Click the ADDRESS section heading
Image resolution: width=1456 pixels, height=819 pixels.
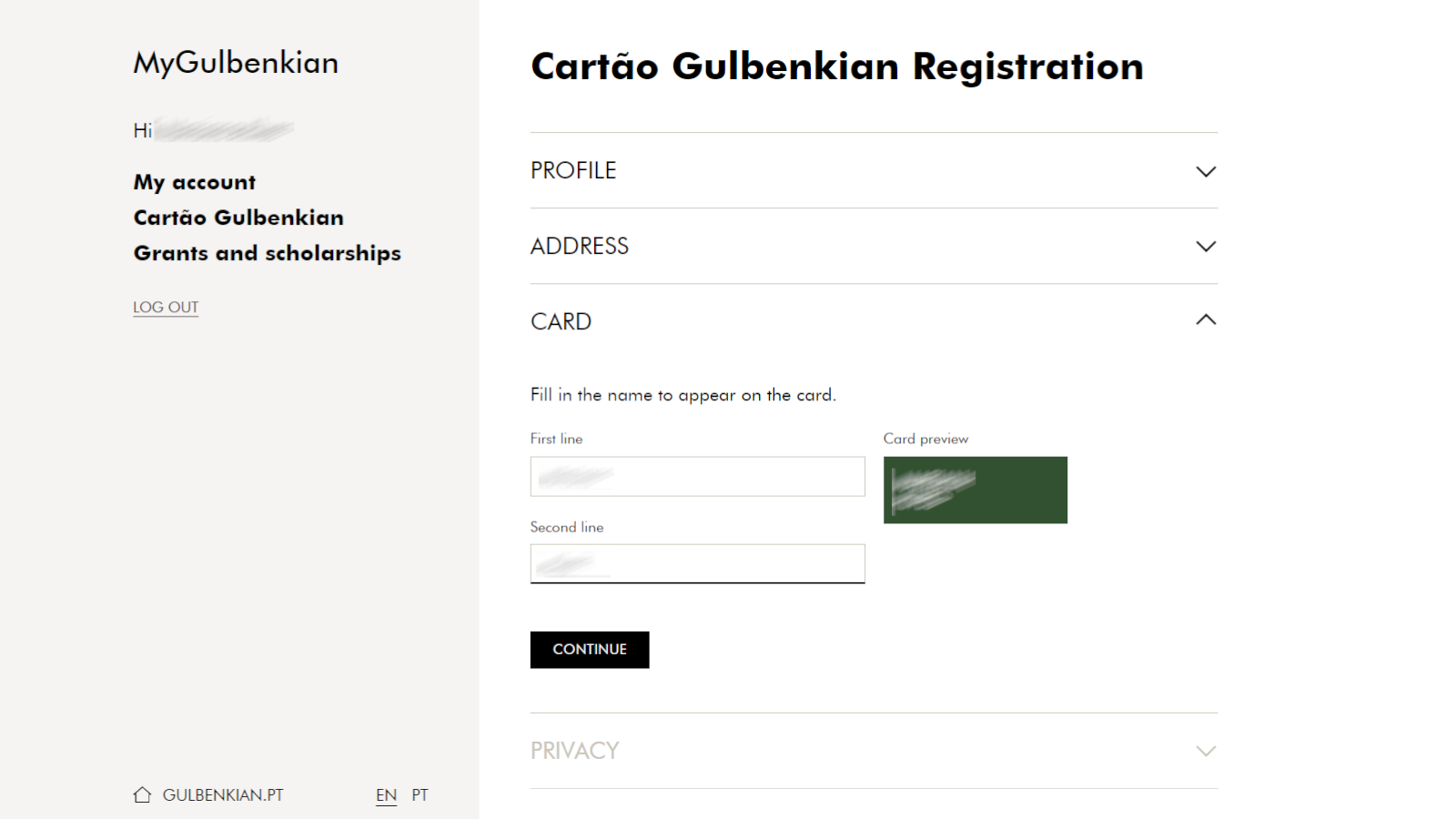[580, 247]
